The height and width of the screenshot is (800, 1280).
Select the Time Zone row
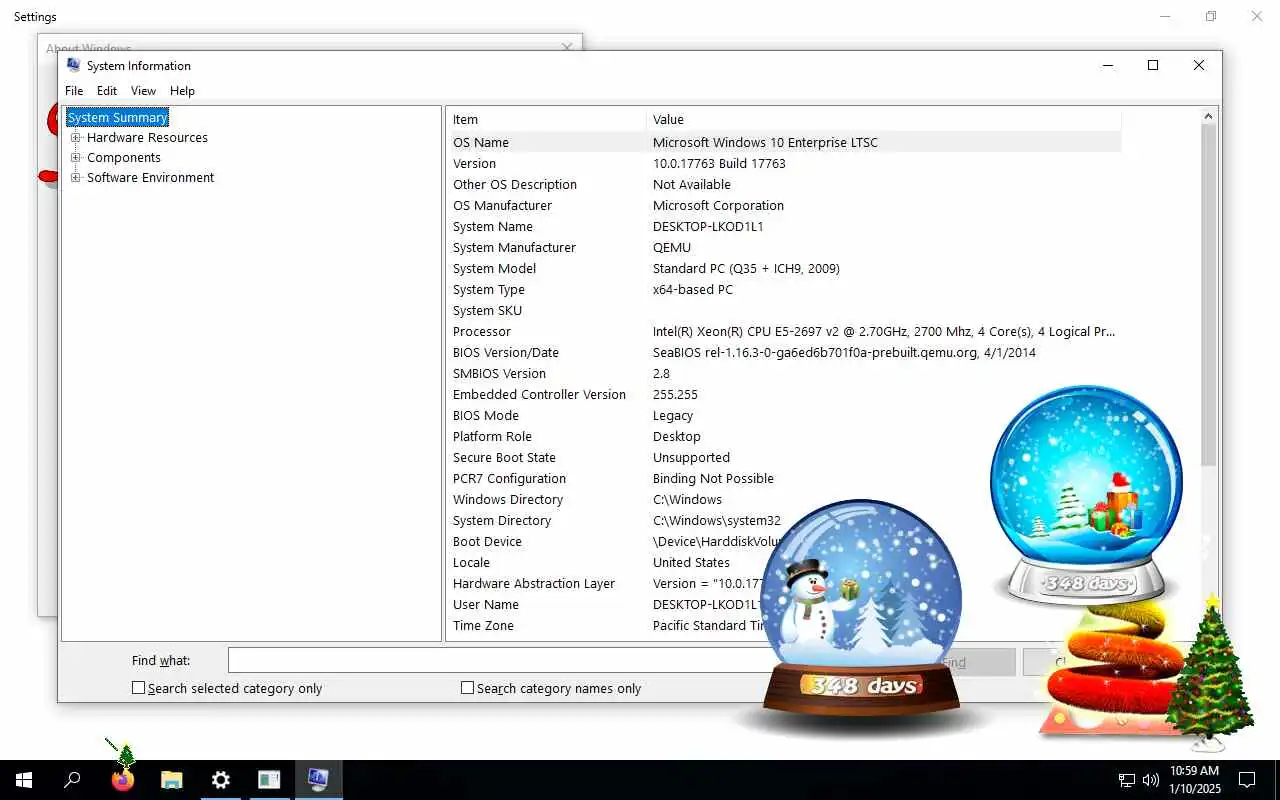[784, 626]
